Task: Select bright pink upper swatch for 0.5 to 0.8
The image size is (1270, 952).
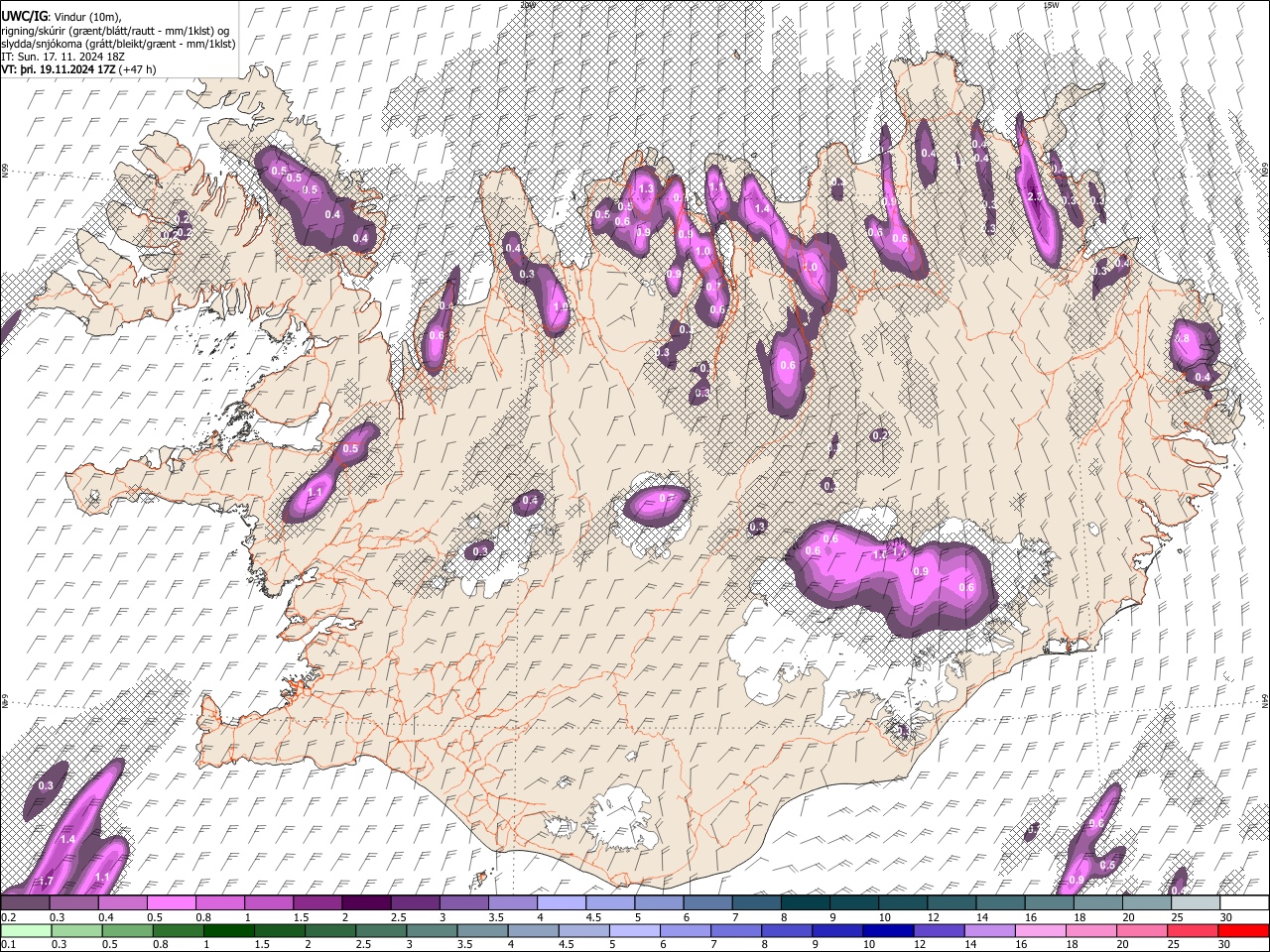Action: (x=171, y=903)
